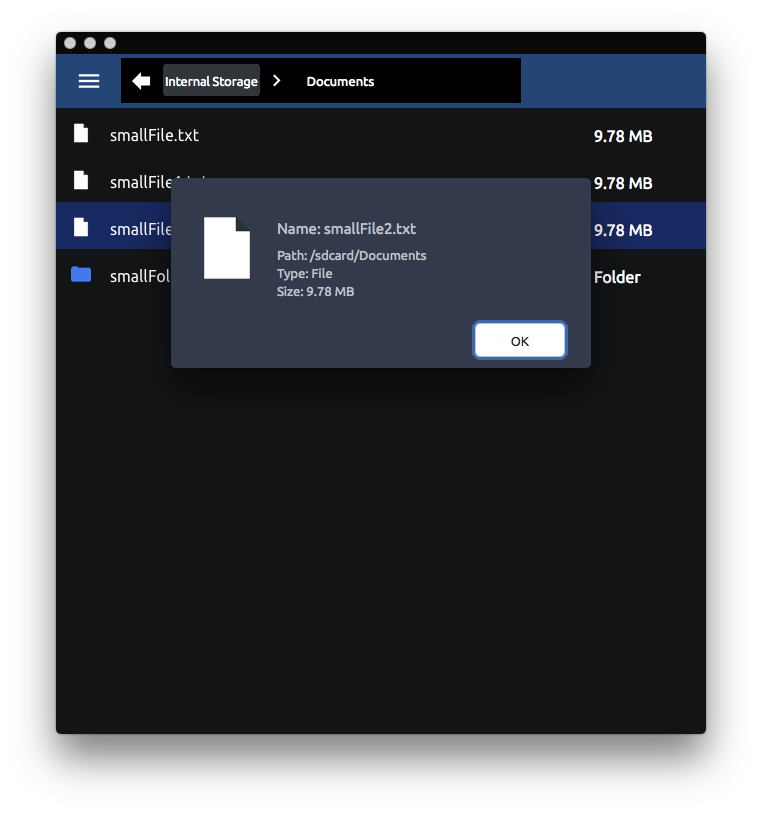Viewport: 762px width, 814px height.
Task: Open the smallFile.txt file name
Action: [x=154, y=135]
